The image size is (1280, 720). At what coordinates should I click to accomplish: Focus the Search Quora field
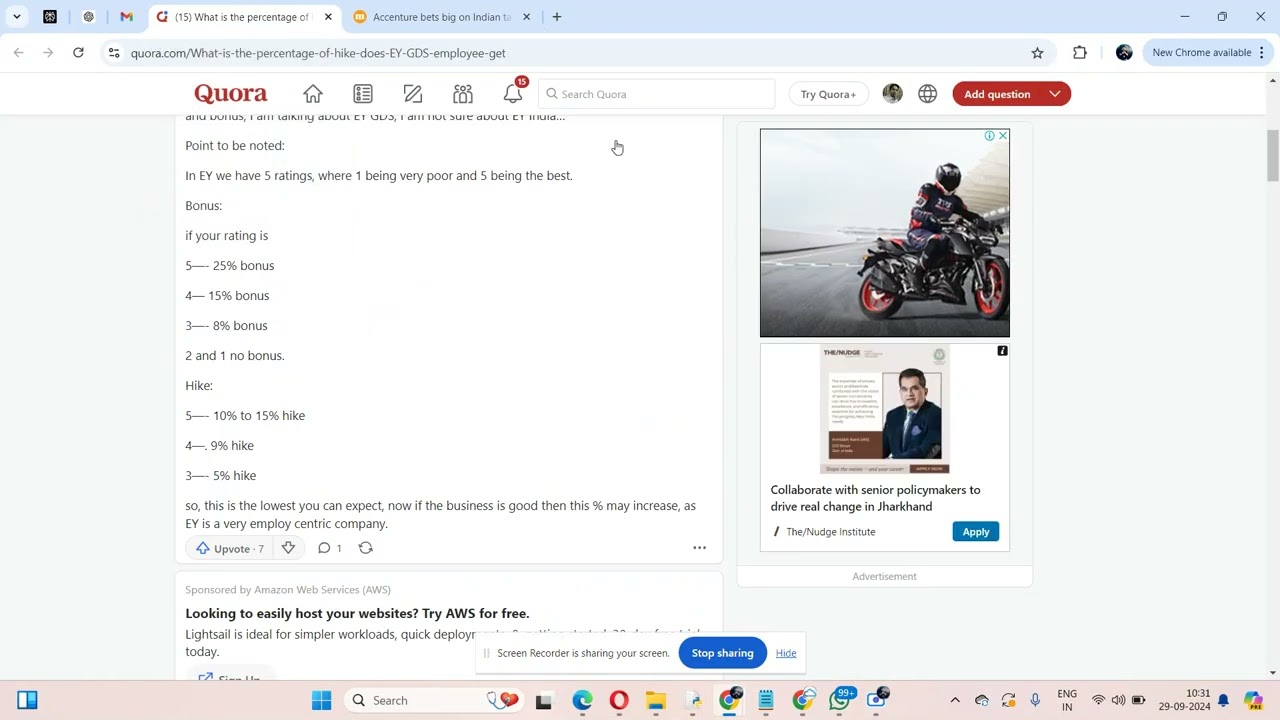[657, 94]
